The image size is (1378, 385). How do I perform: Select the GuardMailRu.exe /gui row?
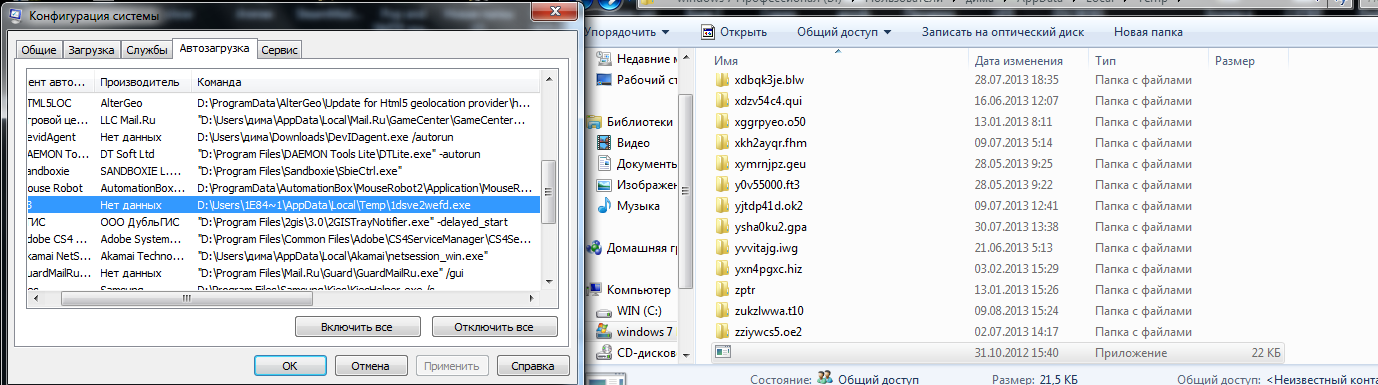[x=282, y=272]
